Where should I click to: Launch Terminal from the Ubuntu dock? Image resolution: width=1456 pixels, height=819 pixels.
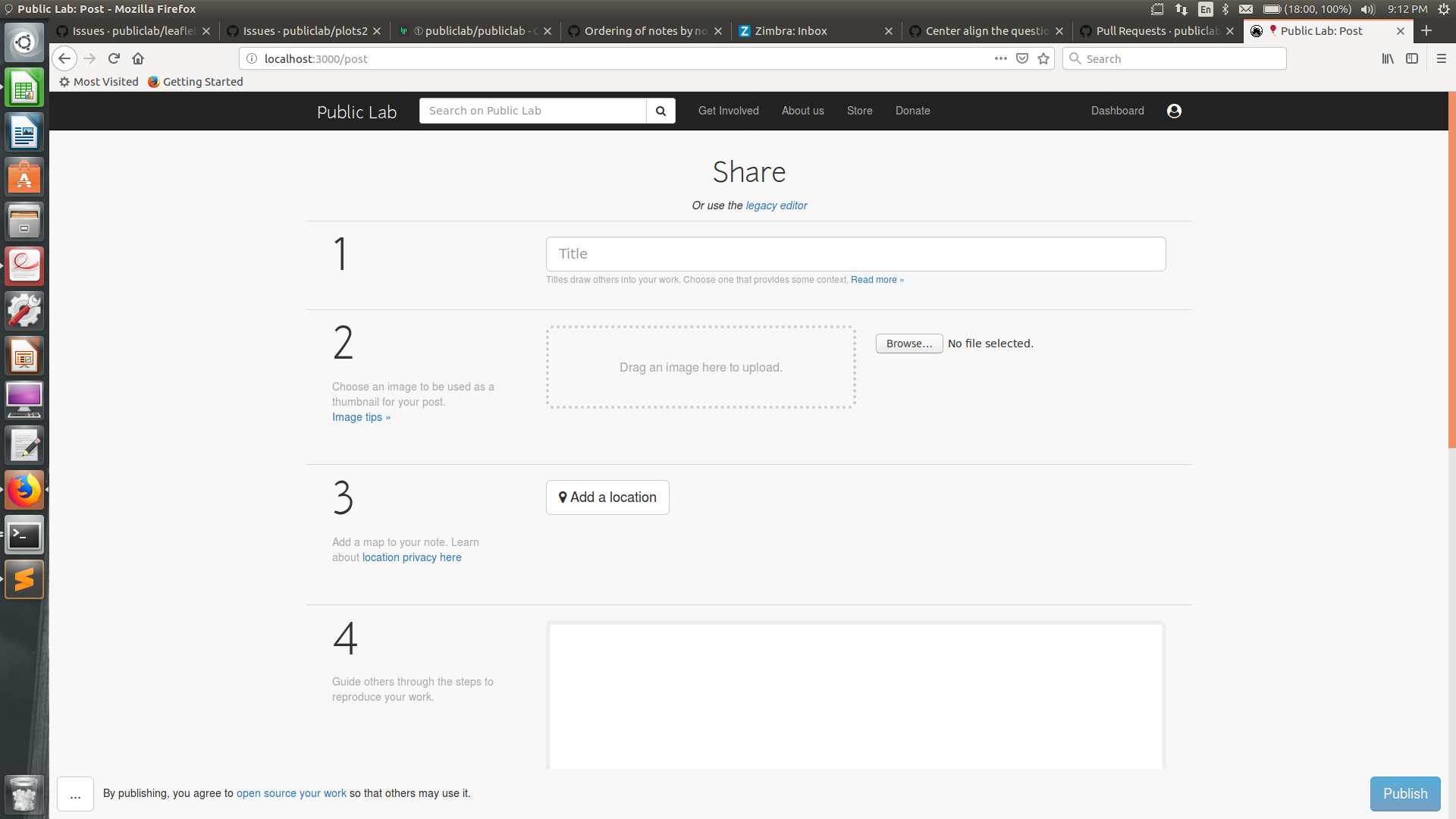tap(24, 535)
